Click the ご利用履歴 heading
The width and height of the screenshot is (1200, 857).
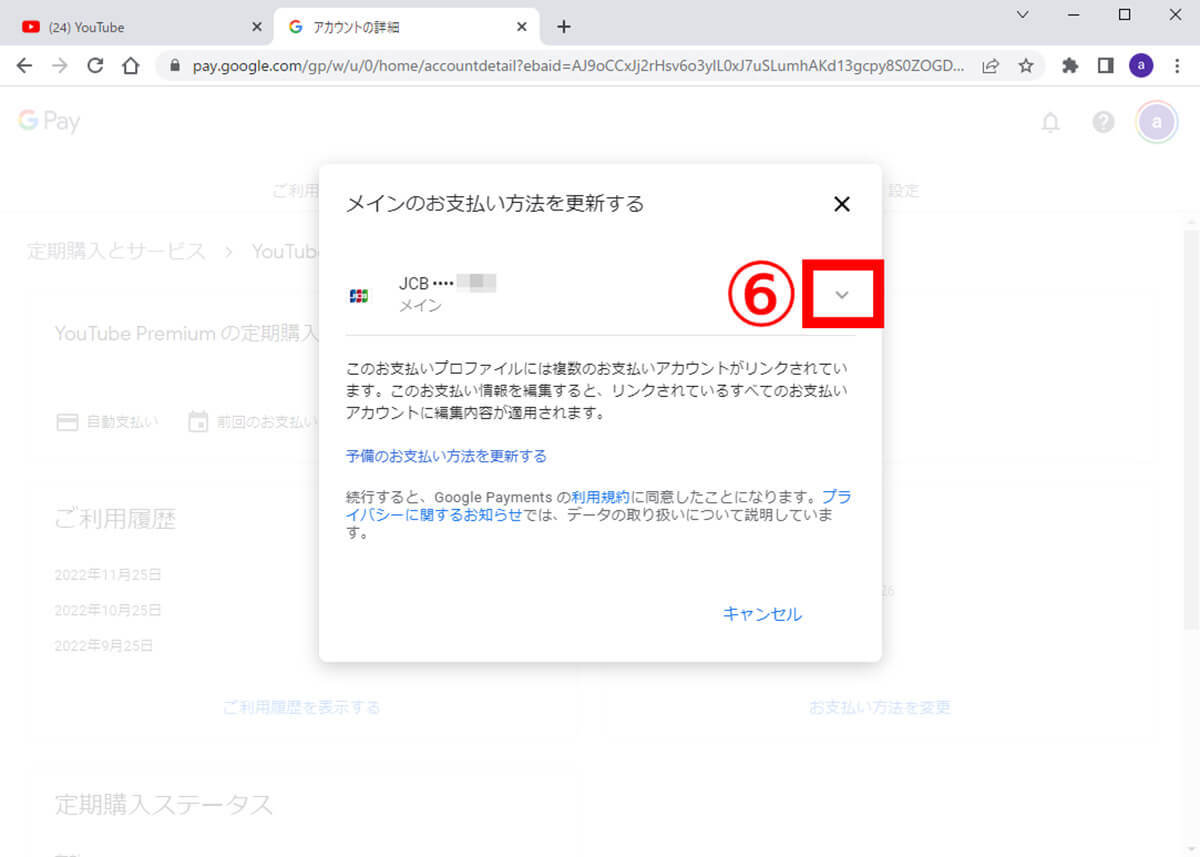(x=115, y=519)
